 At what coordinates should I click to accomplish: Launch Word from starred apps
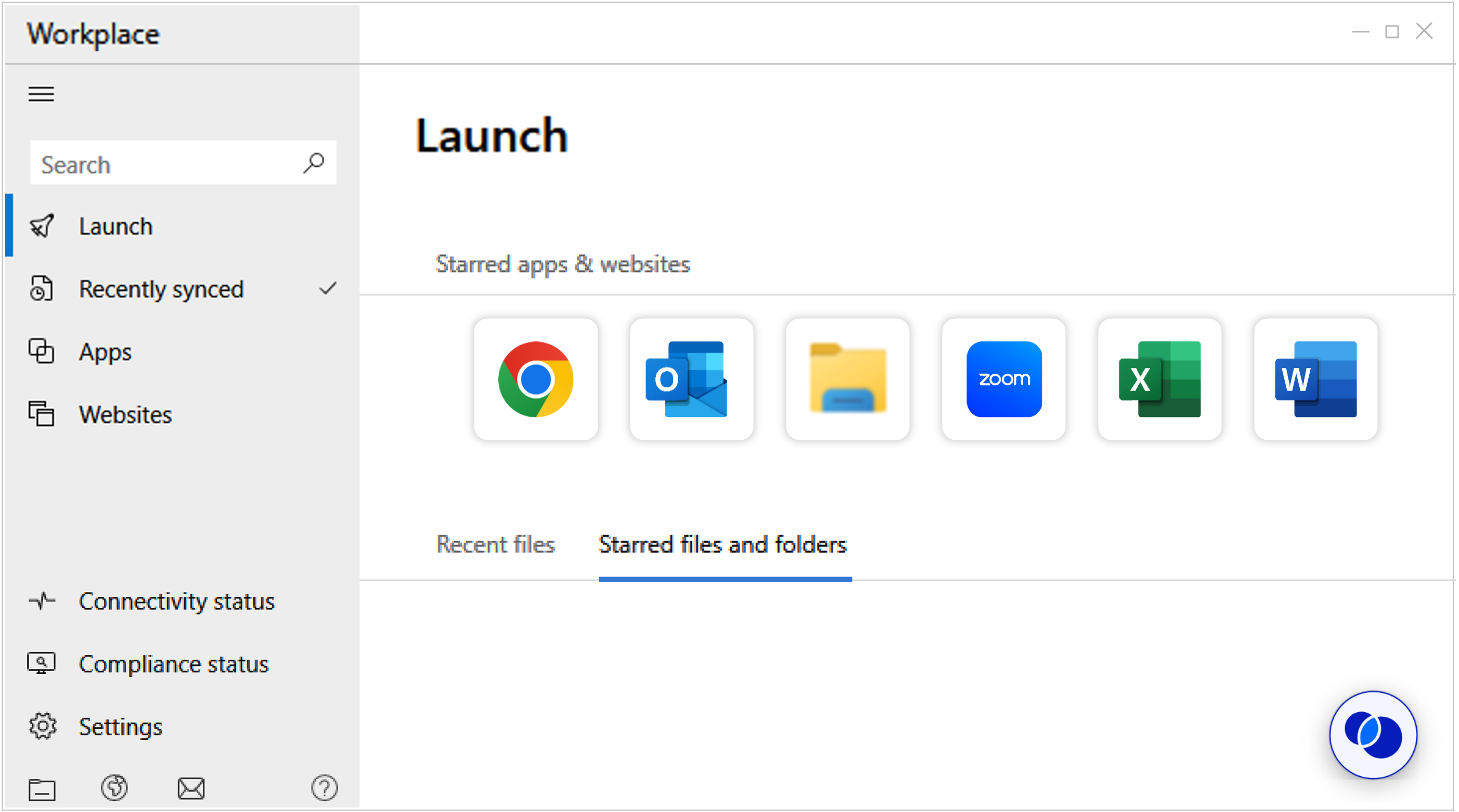pos(1315,379)
